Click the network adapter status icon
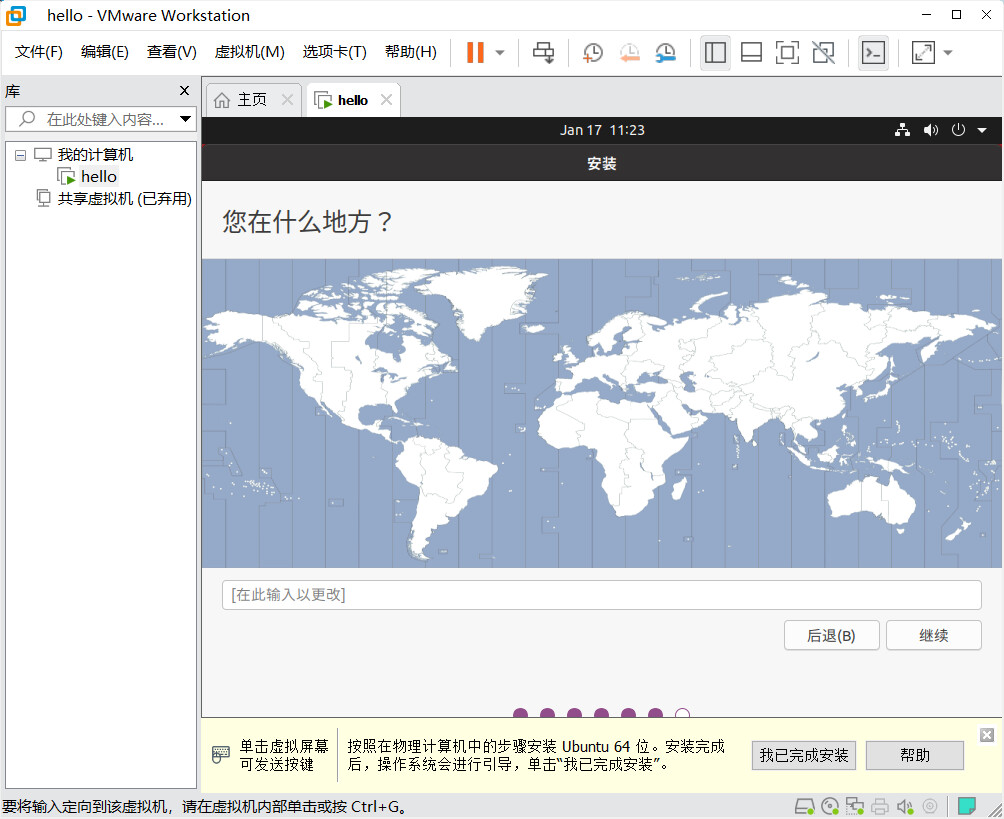1004x819 pixels. tap(854, 806)
